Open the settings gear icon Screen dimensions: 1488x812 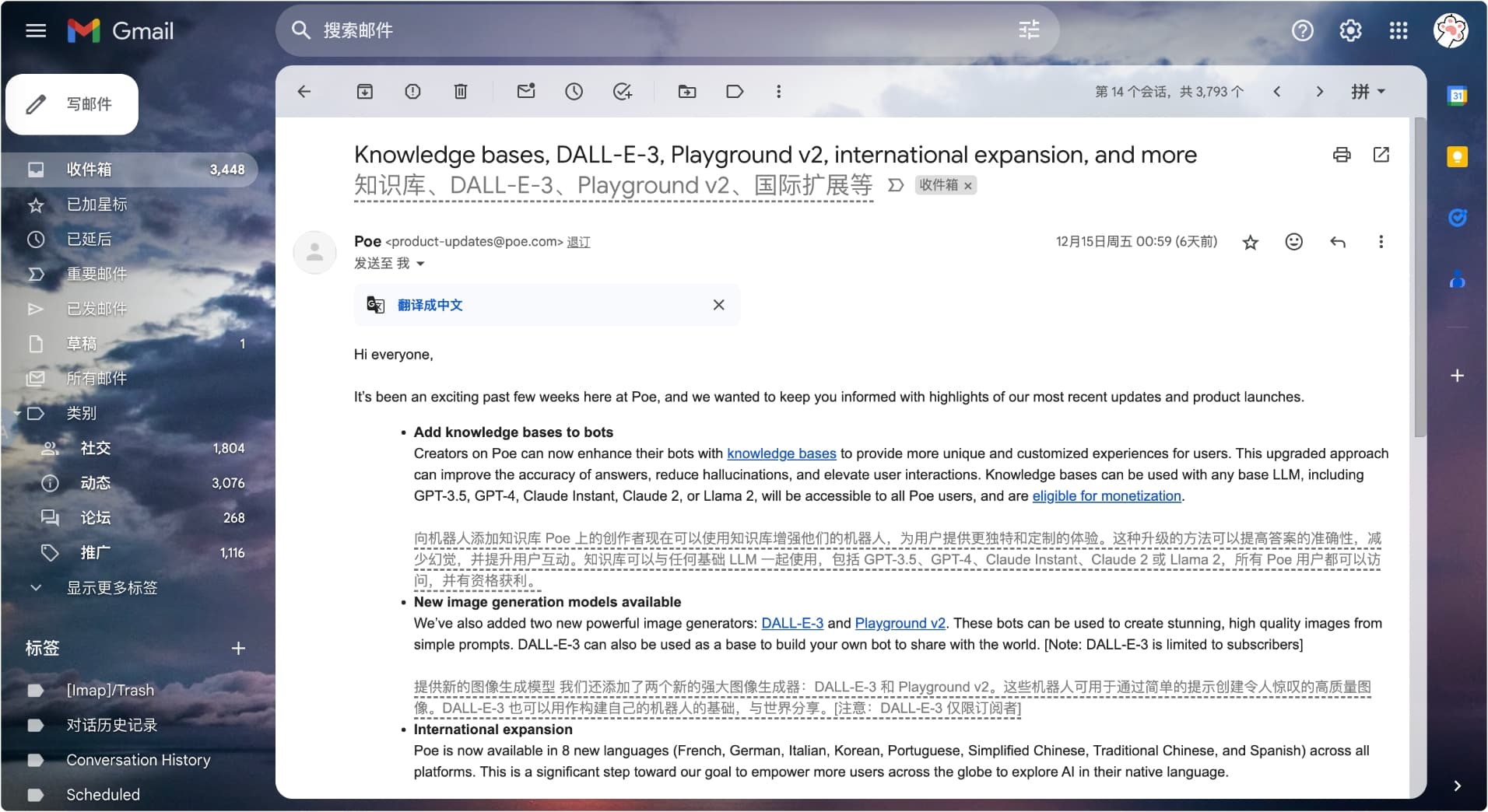pos(1350,30)
